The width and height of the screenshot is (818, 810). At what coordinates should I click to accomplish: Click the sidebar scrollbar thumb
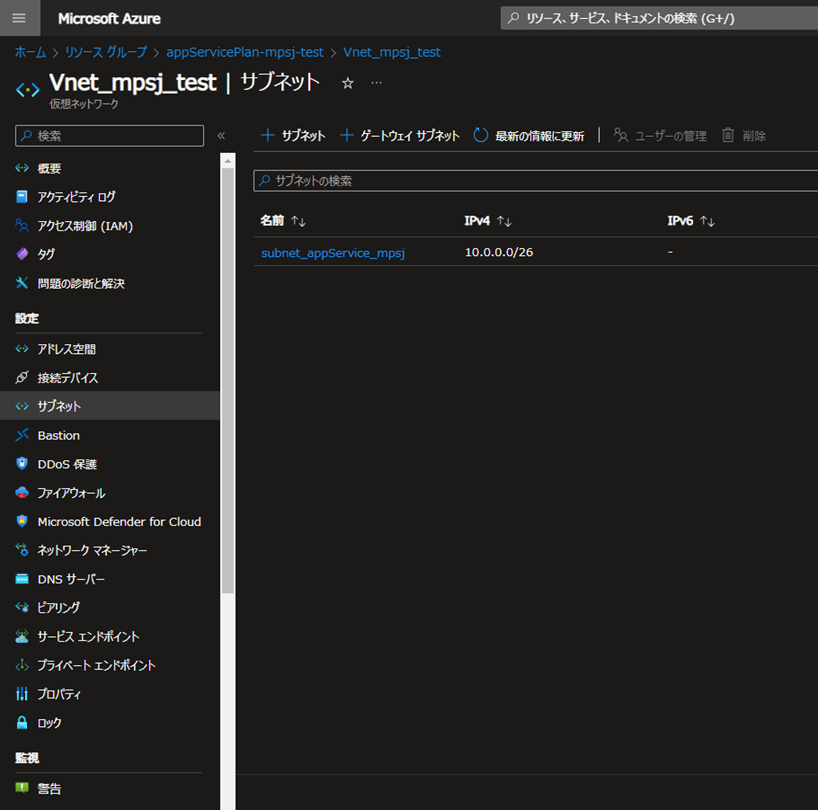point(228,381)
